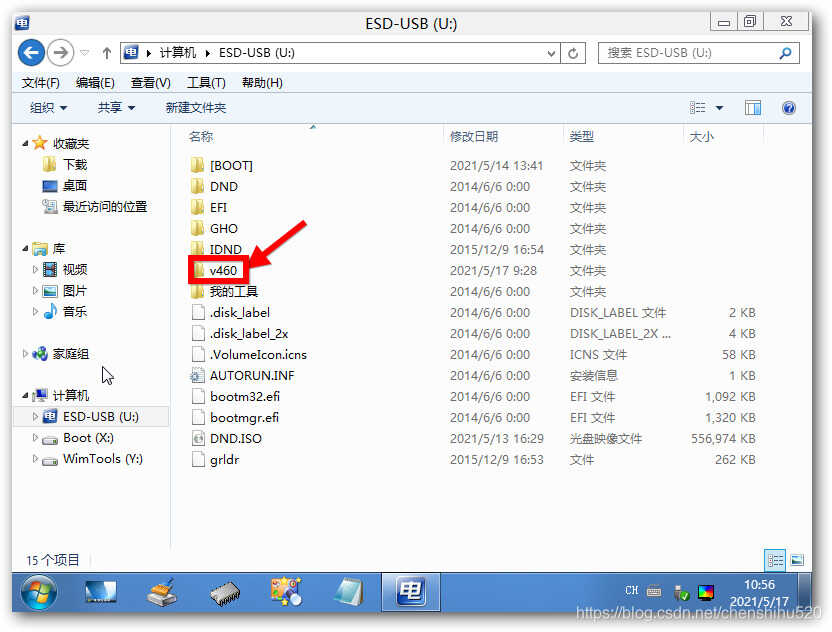Open Explorer help icon

click(x=788, y=108)
